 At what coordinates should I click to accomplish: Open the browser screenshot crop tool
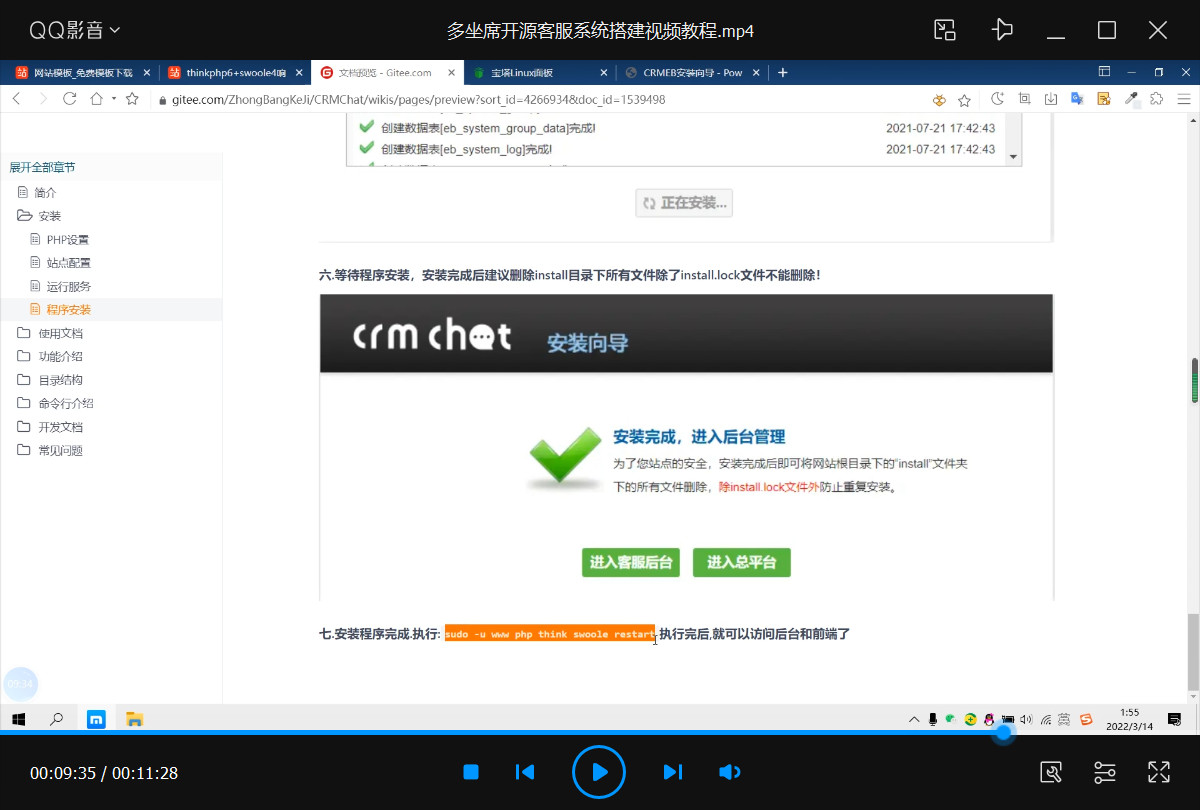click(1024, 99)
